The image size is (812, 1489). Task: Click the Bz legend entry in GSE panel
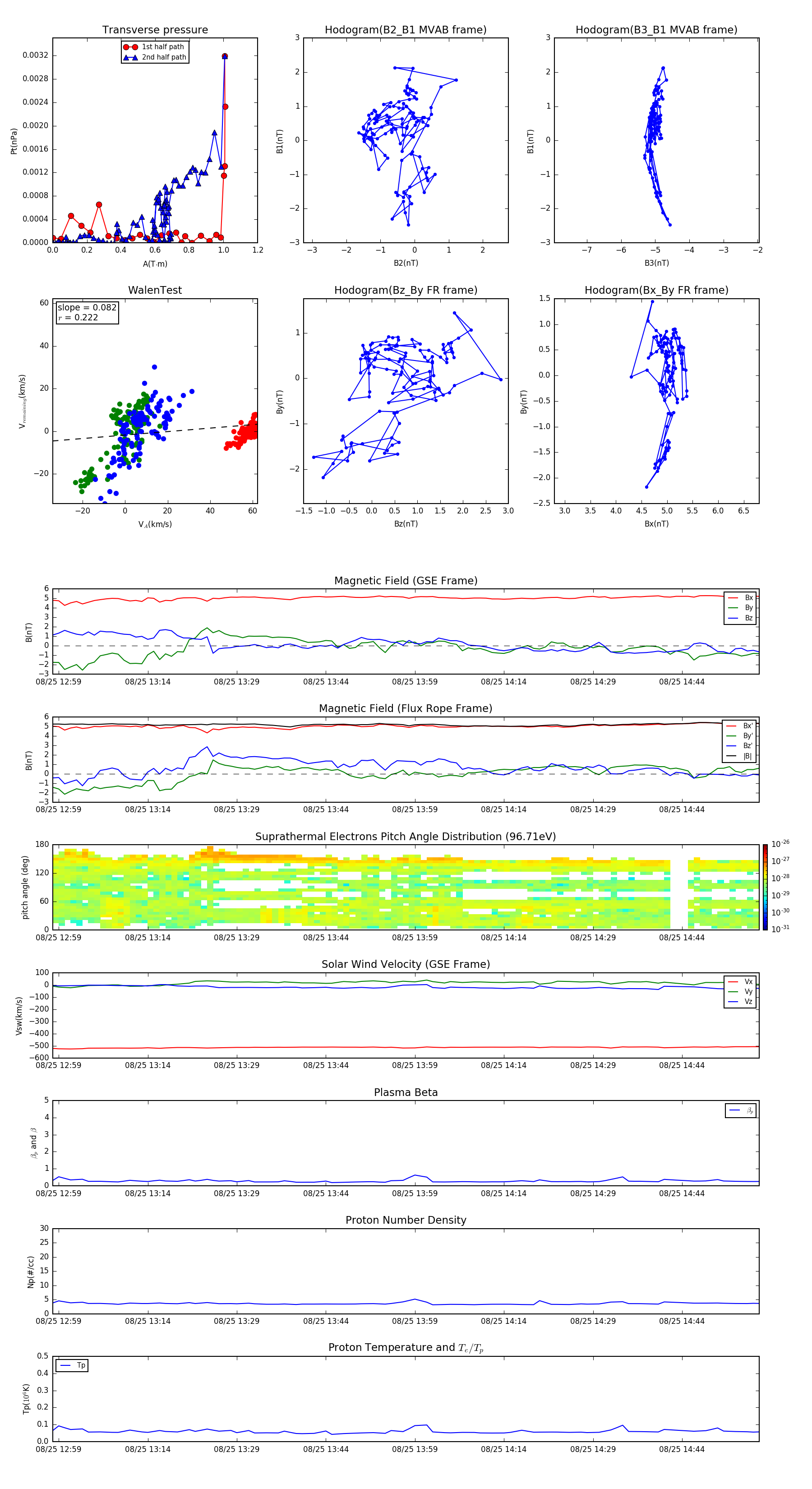[740, 618]
